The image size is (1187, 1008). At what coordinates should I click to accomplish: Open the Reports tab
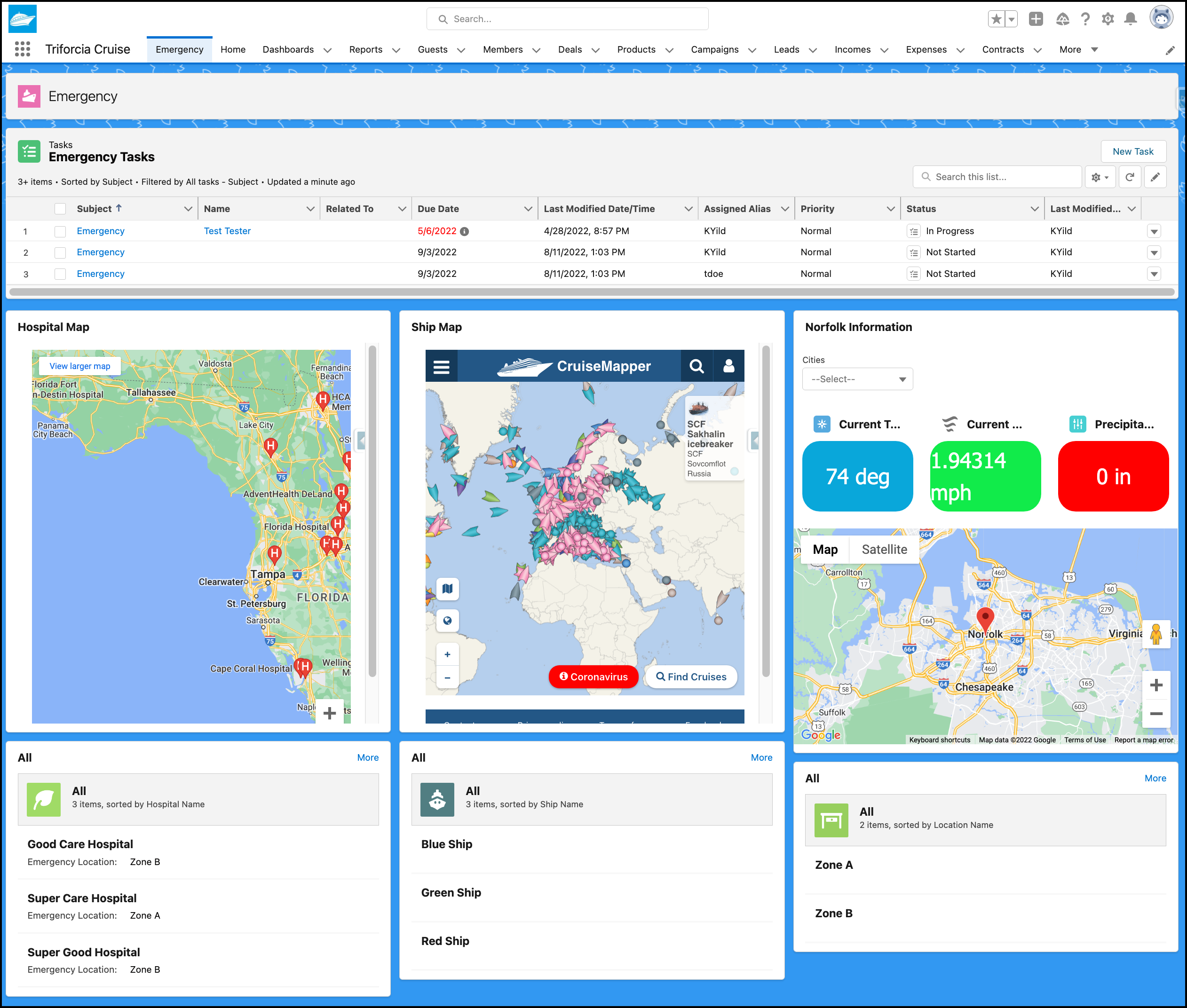(x=366, y=50)
